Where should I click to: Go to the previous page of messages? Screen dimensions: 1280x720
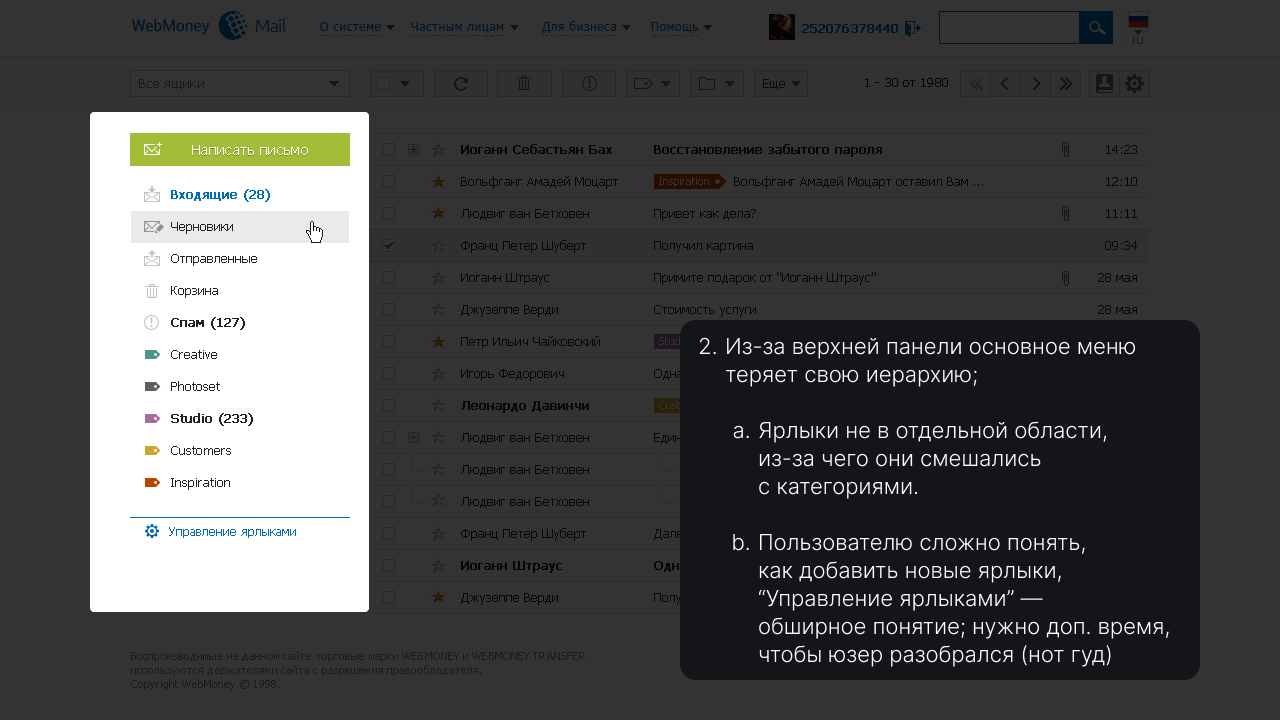(1005, 84)
